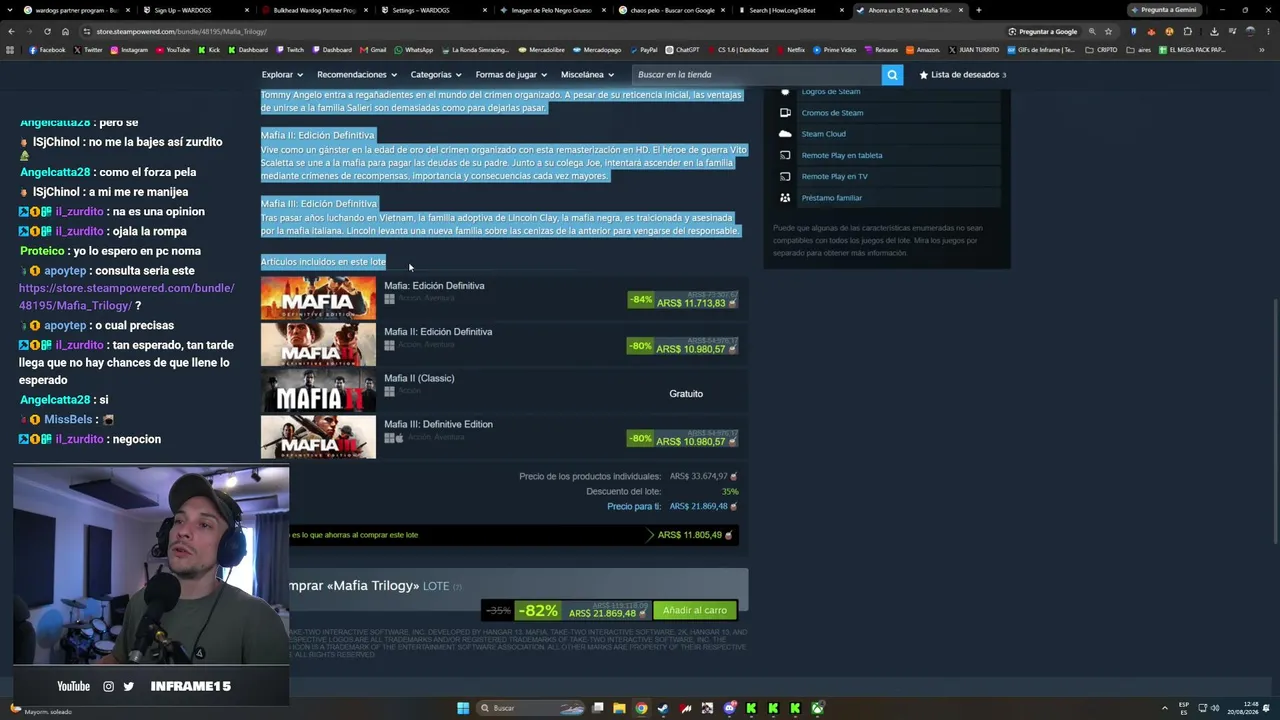Click the Mafia III cover thumbnail
1280x720 pixels.
pyautogui.click(x=318, y=437)
